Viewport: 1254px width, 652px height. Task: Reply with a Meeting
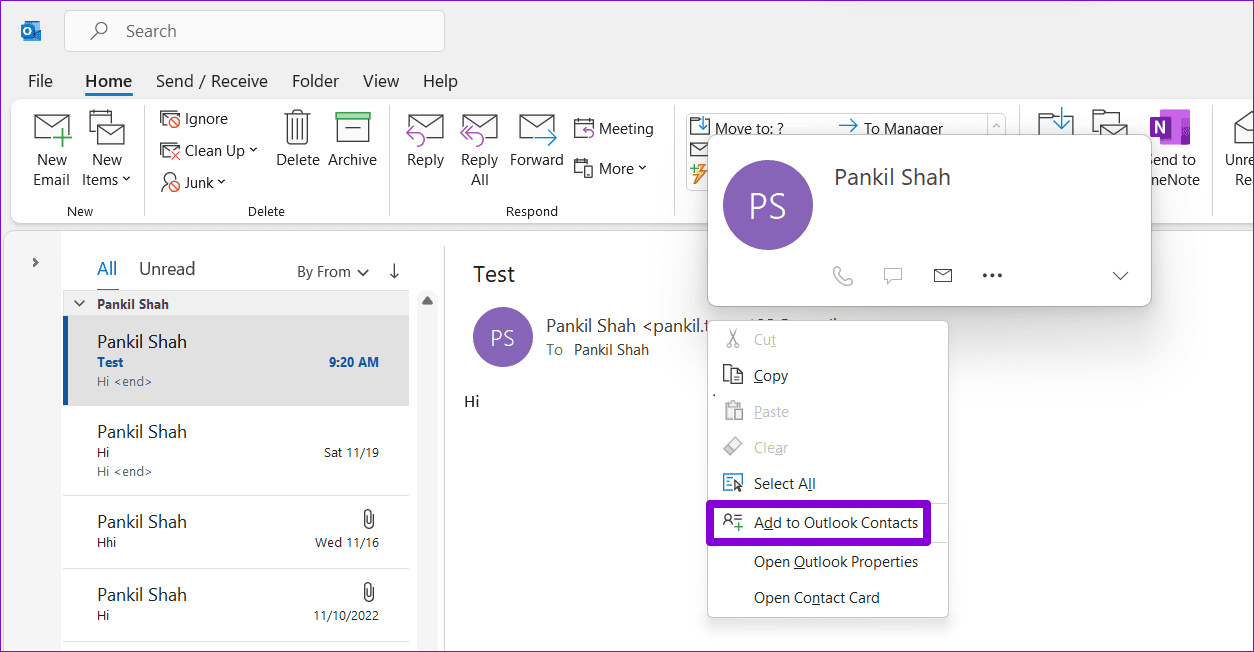[614, 129]
